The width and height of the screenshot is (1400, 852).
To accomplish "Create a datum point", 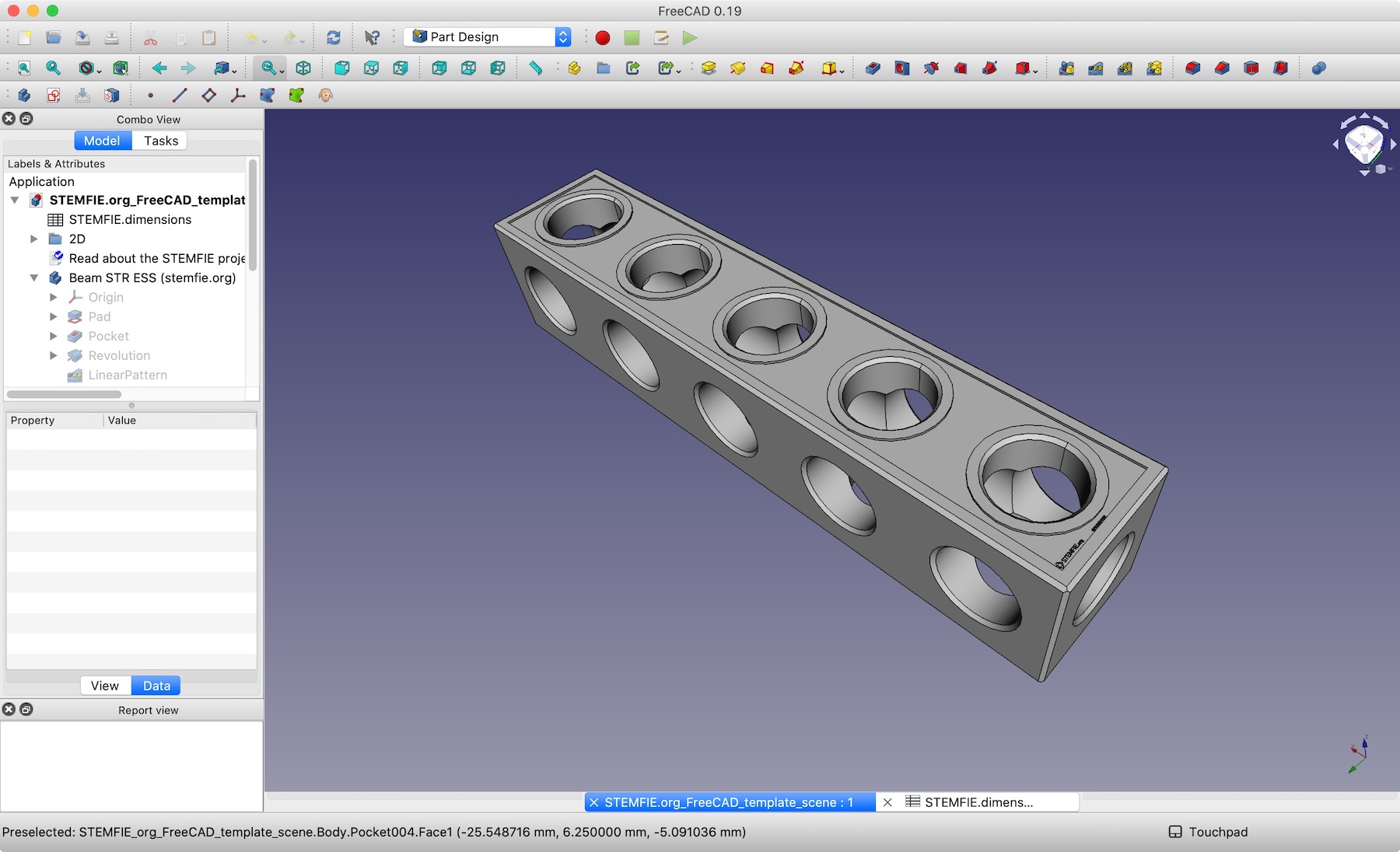I will coord(150,95).
